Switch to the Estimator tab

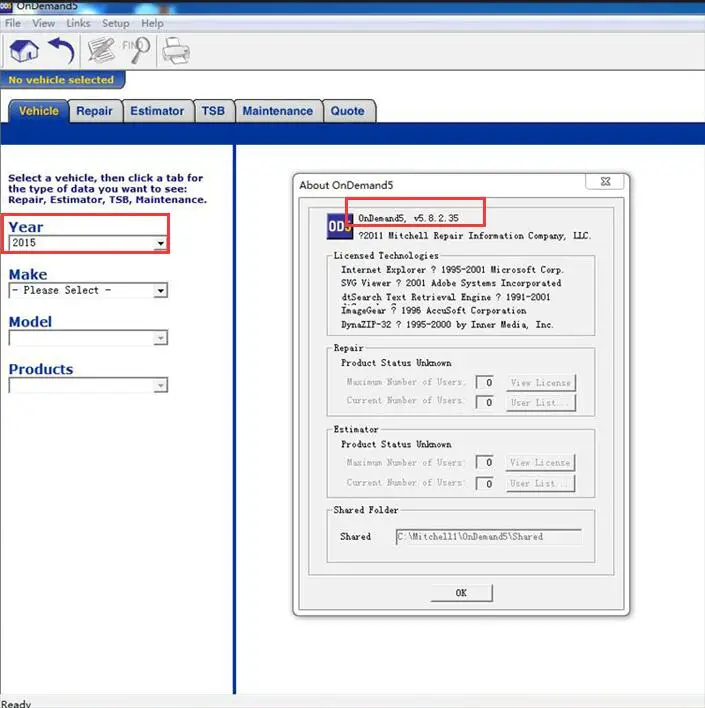pos(157,111)
